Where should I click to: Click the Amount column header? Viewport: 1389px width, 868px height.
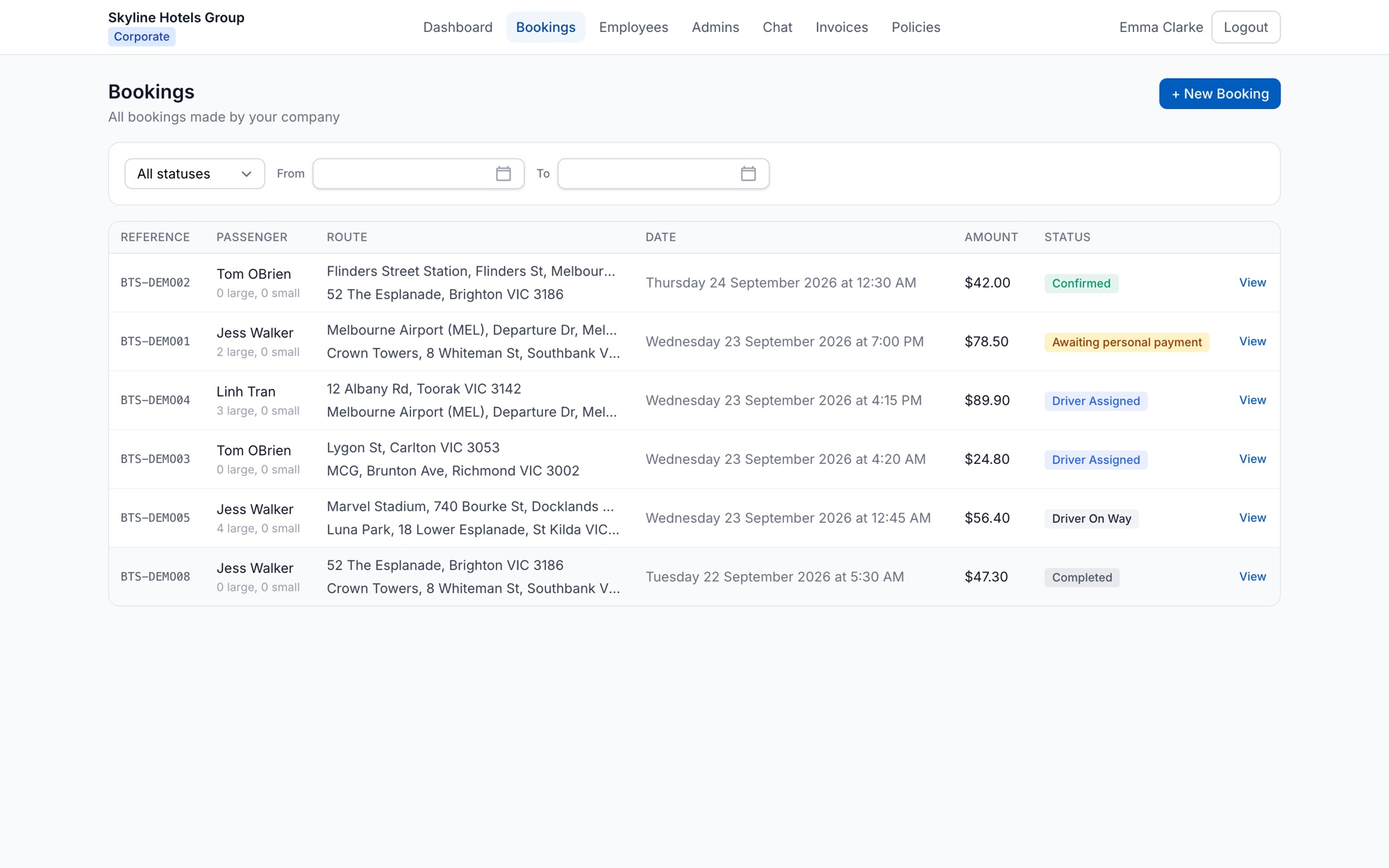[991, 237]
